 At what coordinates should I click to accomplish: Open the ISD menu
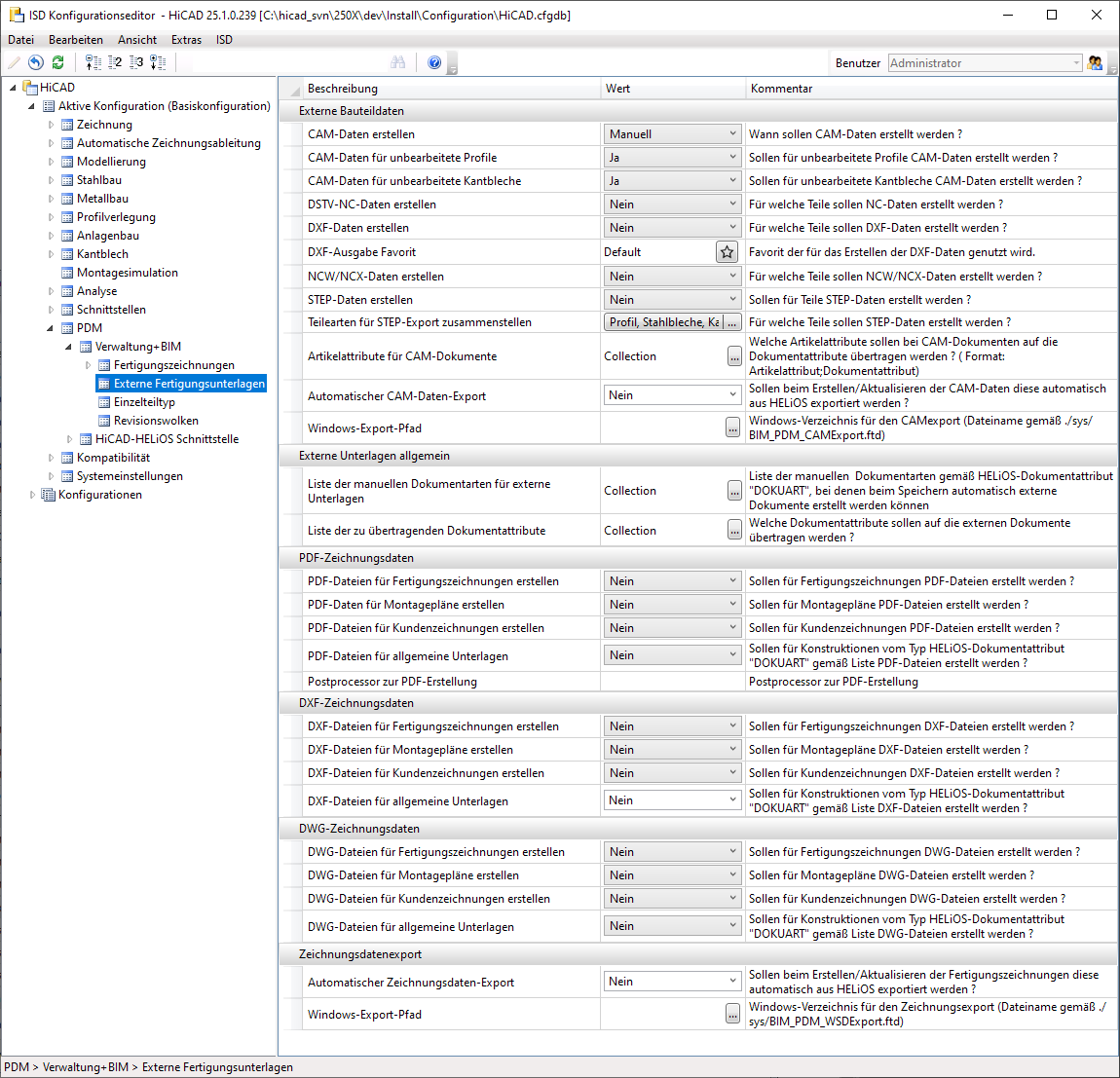[x=224, y=40]
